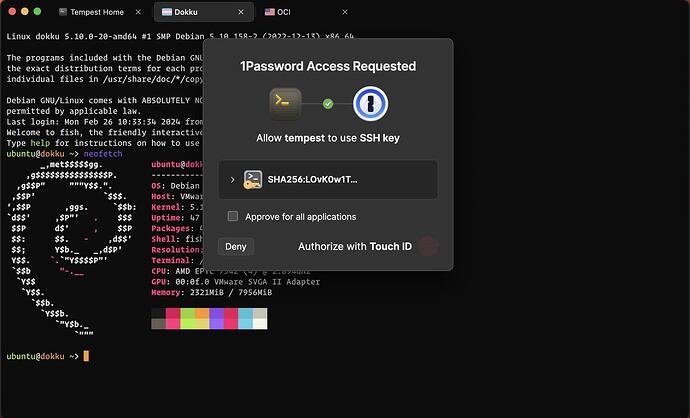Open the OCI tab
The image size is (690, 418).
[307, 12]
